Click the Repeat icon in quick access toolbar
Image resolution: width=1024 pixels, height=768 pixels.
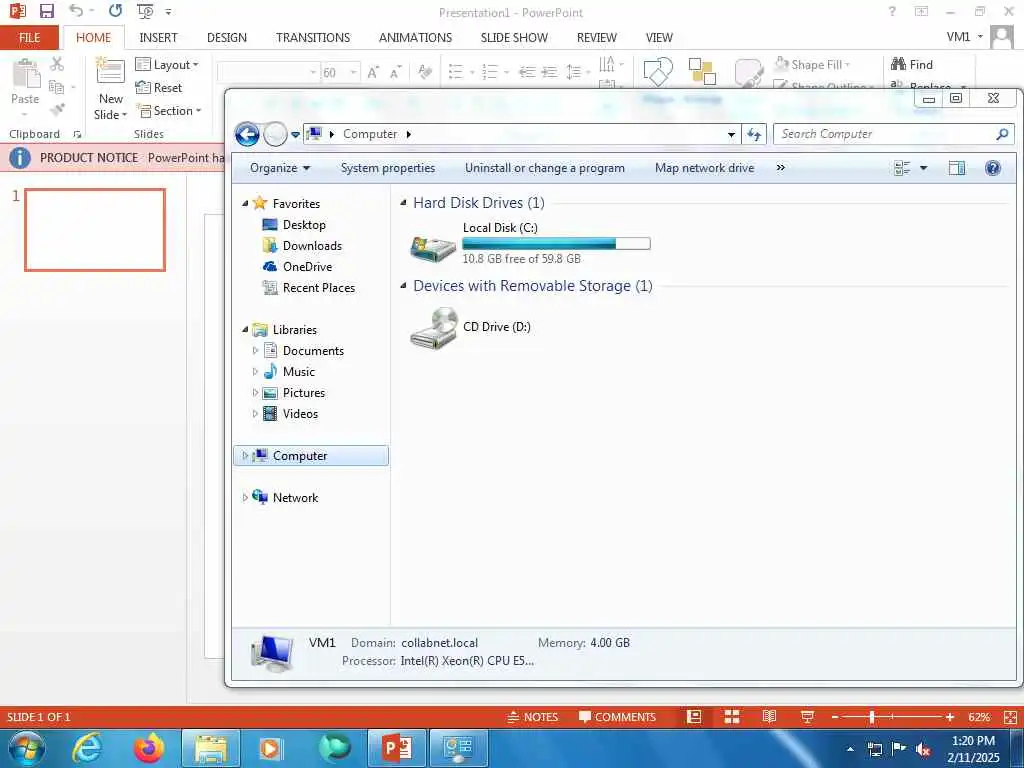click(116, 10)
